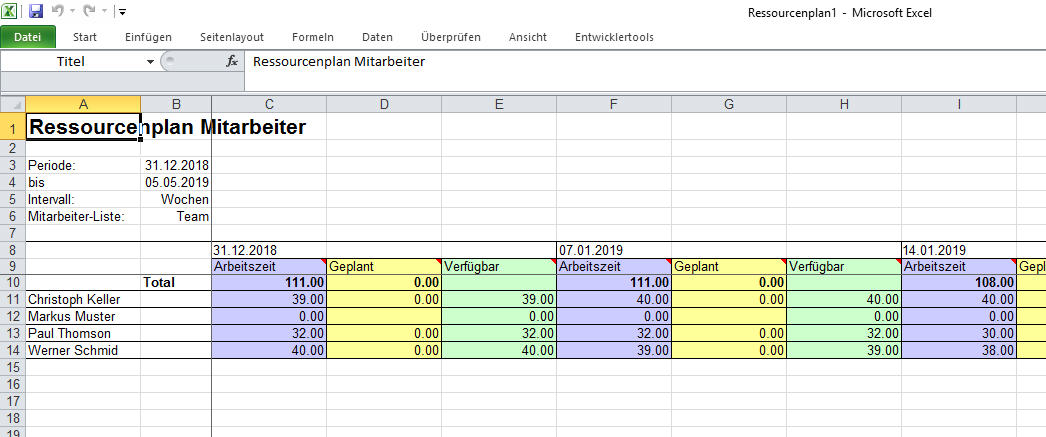1046x437 pixels.
Task: Switch to the Formeln ribbon tab
Action: click(x=313, y=37)
